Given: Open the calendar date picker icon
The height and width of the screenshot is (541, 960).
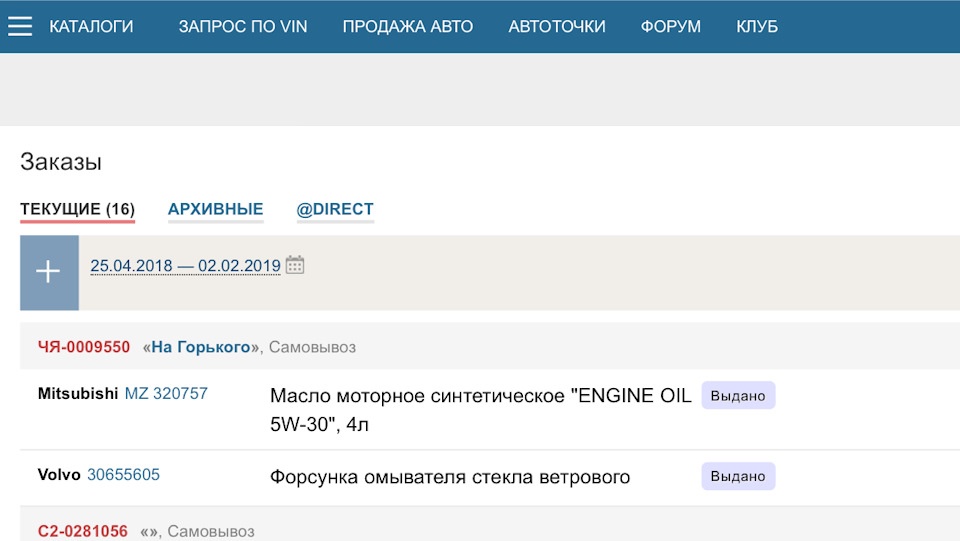Looking at the screenshot, I should coord(295,265).
